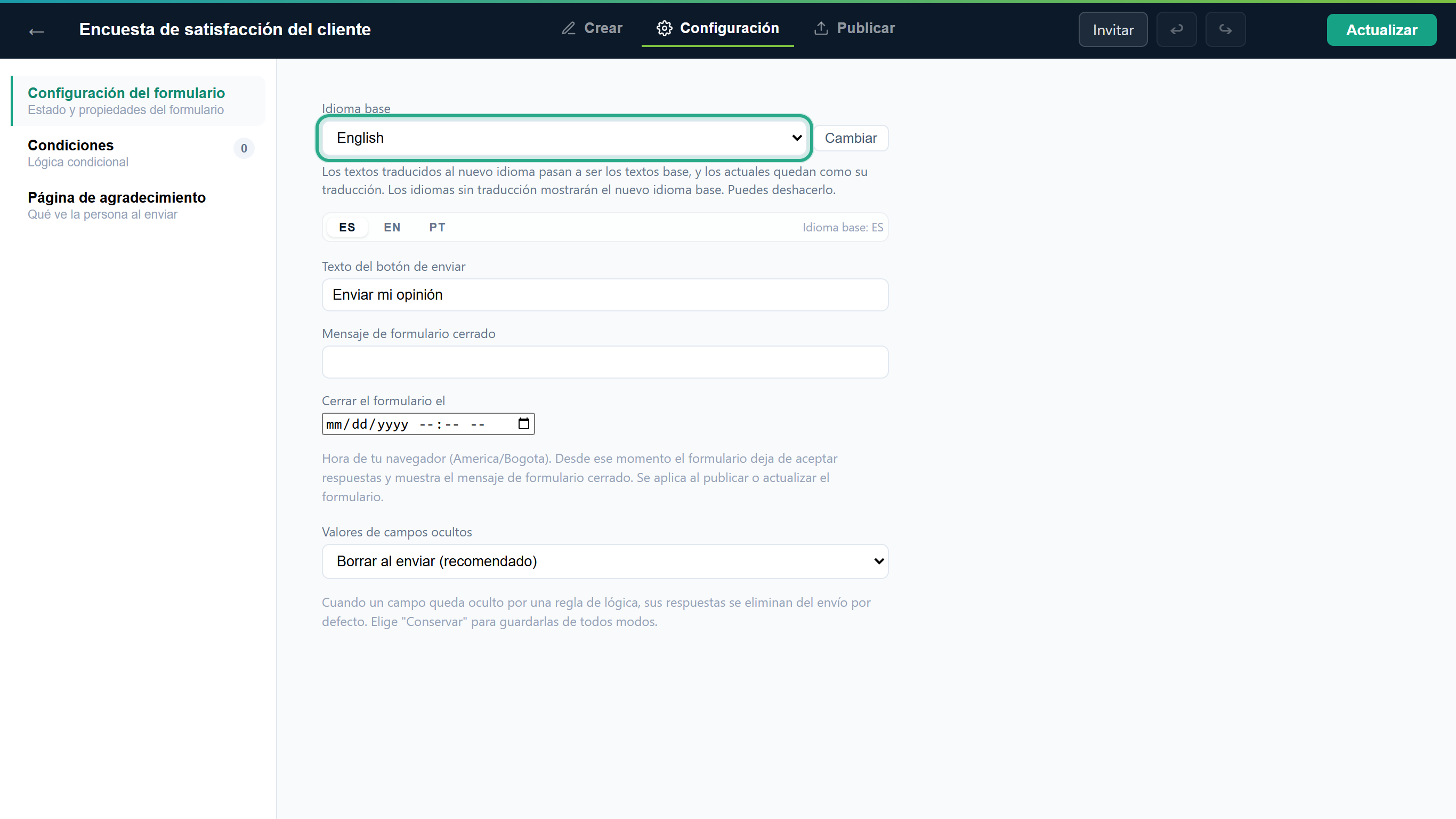Go to the Publicar tab
Screen dimensions: 1456x819
click(854, 28)
